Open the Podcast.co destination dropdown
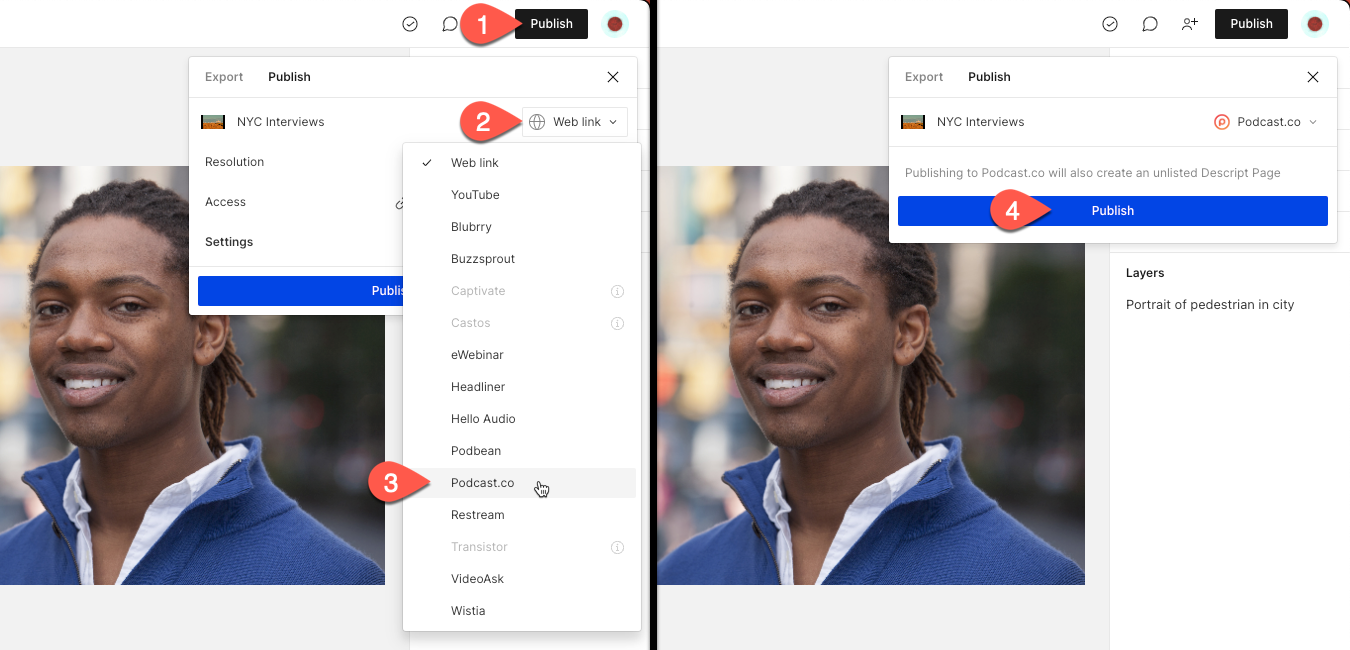Screen dimensions: 1350x650 (x=1266, y=122)
